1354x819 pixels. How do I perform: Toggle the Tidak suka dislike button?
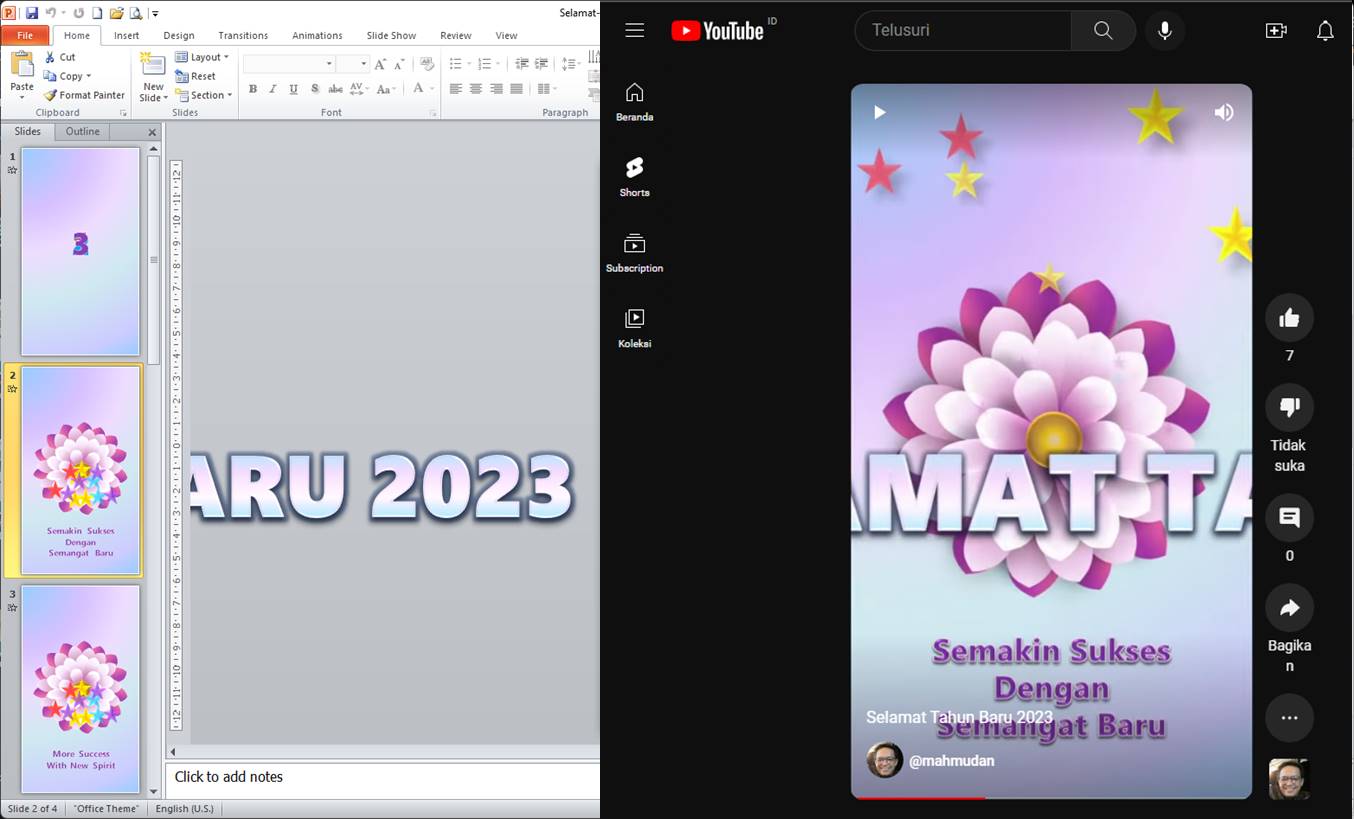1289,407
